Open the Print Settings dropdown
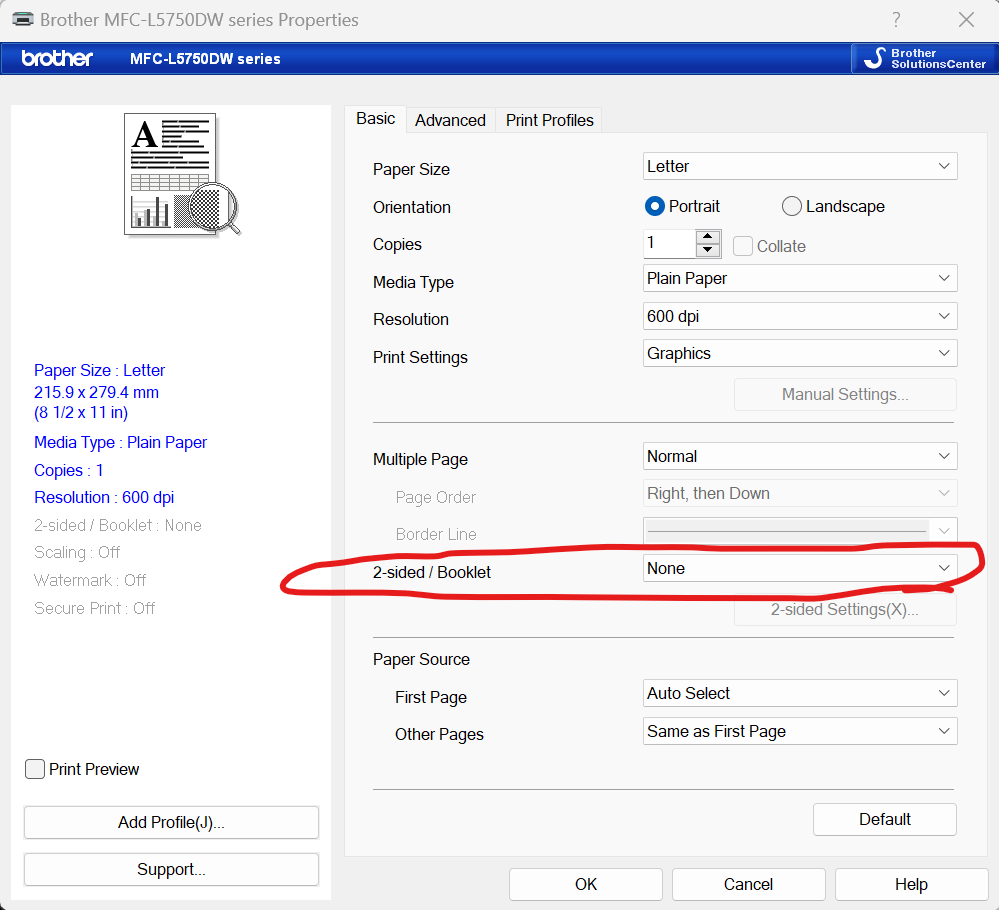This screenshot has width=999, height=910. click(800, 353)
